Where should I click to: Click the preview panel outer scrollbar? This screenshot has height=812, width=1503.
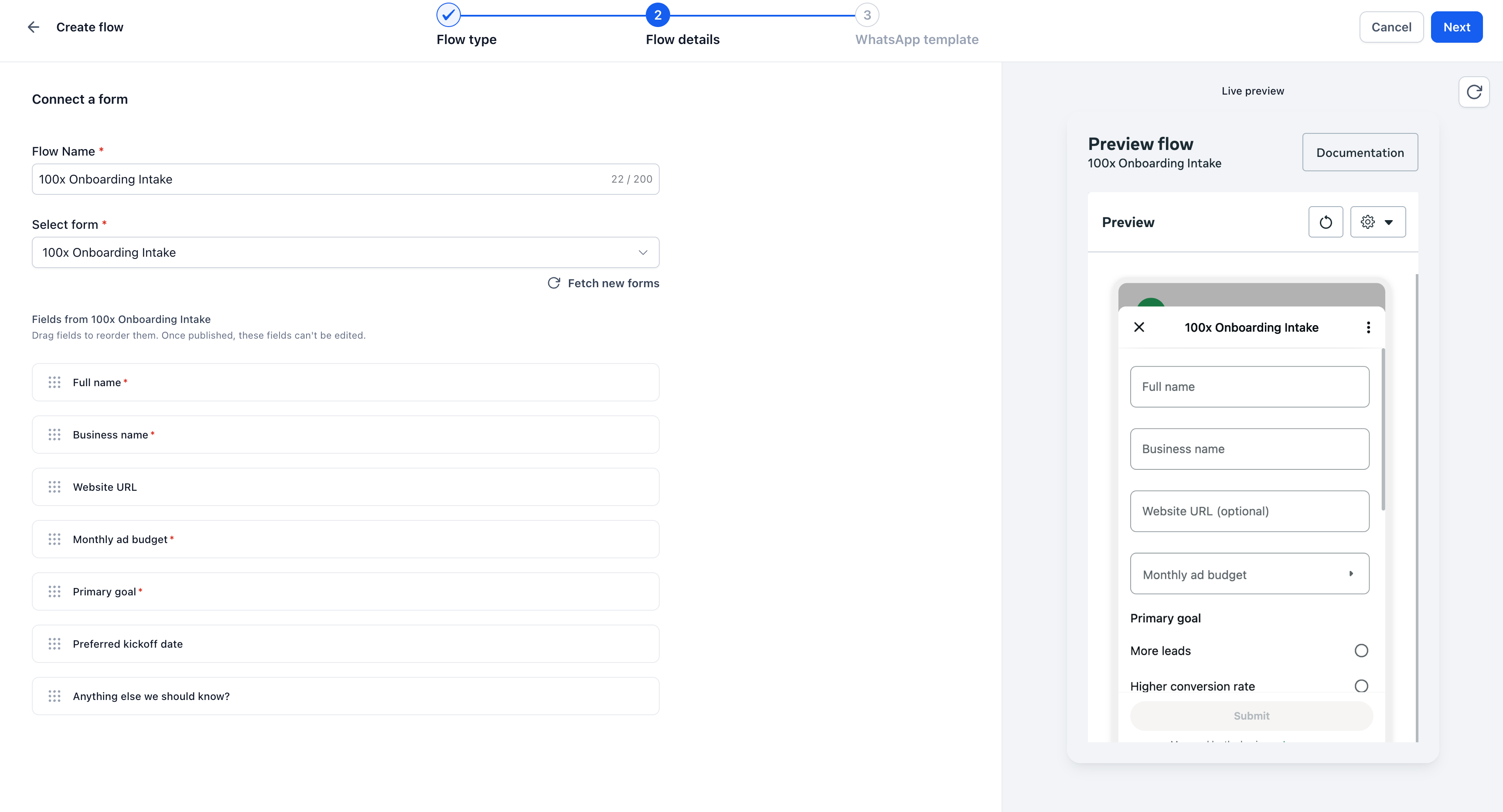1417,507
